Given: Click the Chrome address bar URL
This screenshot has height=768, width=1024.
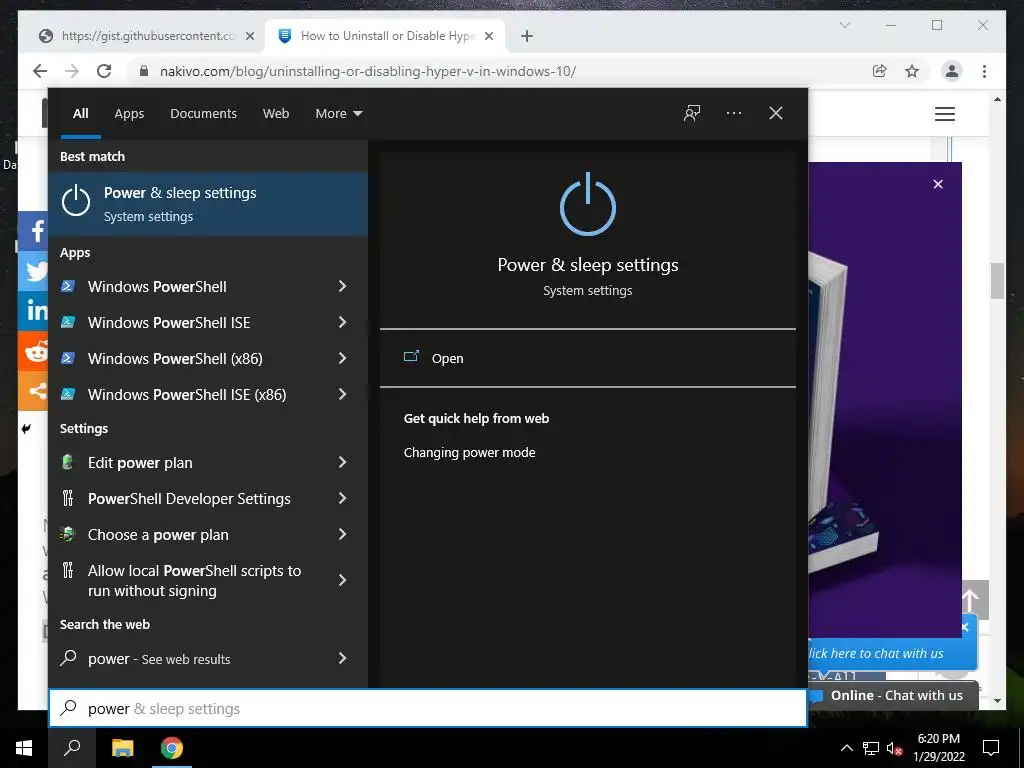Looking at the screenshot, I should coord(368,71).
